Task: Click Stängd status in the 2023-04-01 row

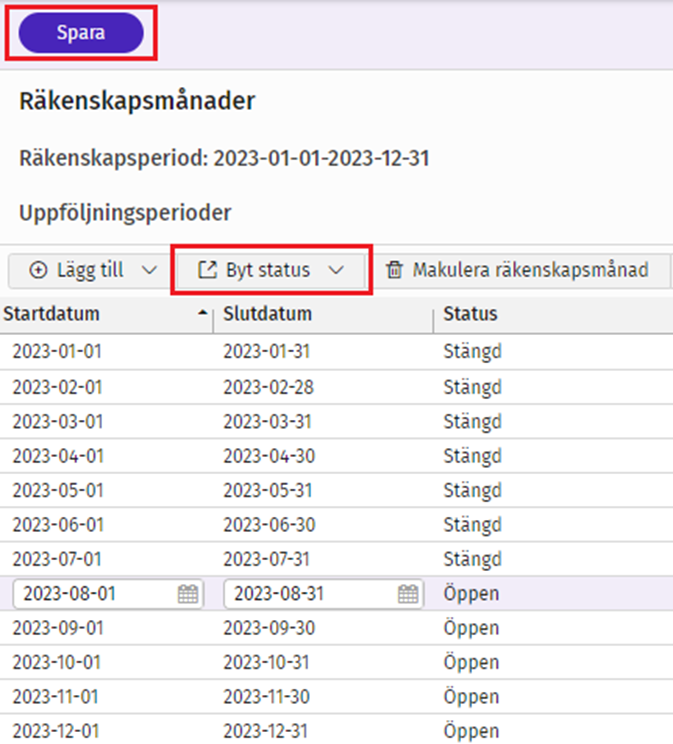Action: (472, 456)
